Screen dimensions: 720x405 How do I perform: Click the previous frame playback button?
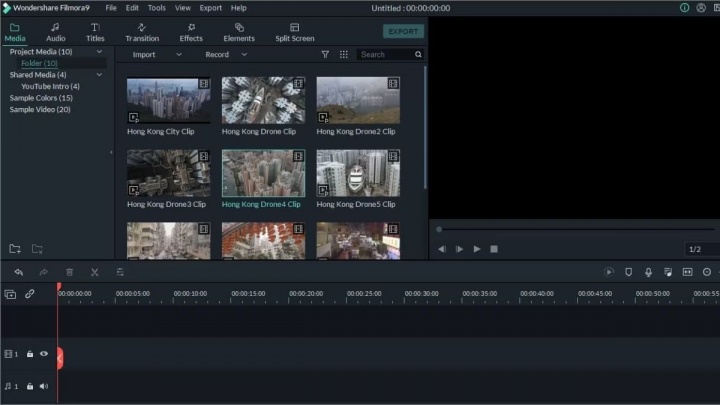tap(442, 249)
